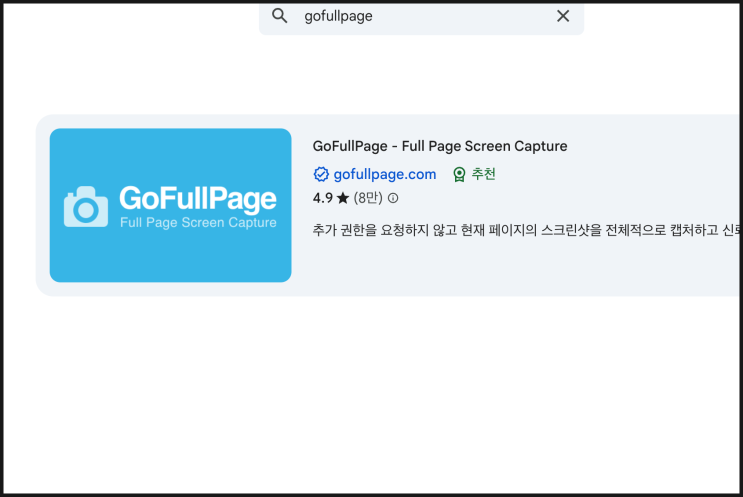743x497 pixels.
Task: Click the Korean extension description text
Action: coord(526,230)
